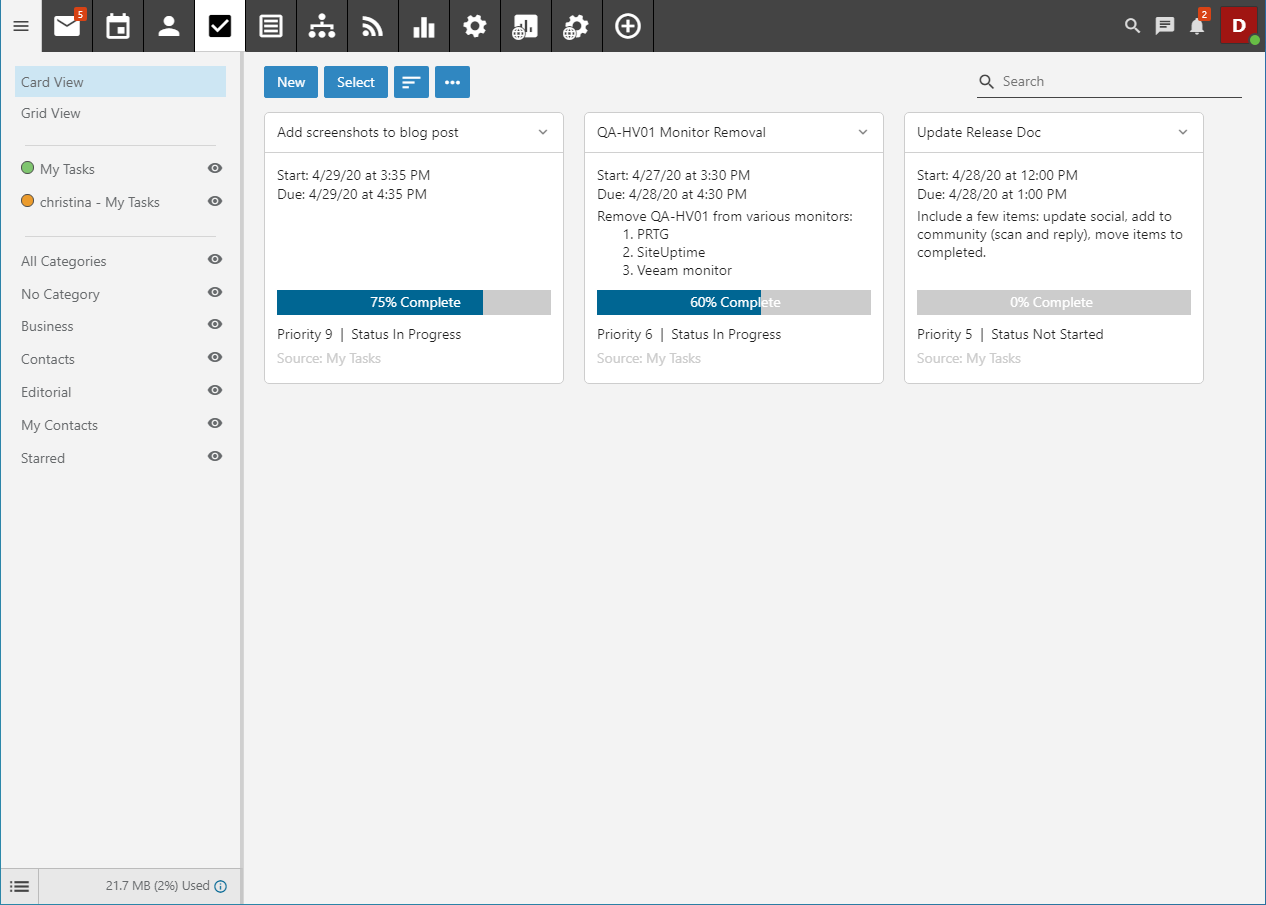Open application Settings gear icon
This screenshot has height=905, width=1266.
[474, 26]
